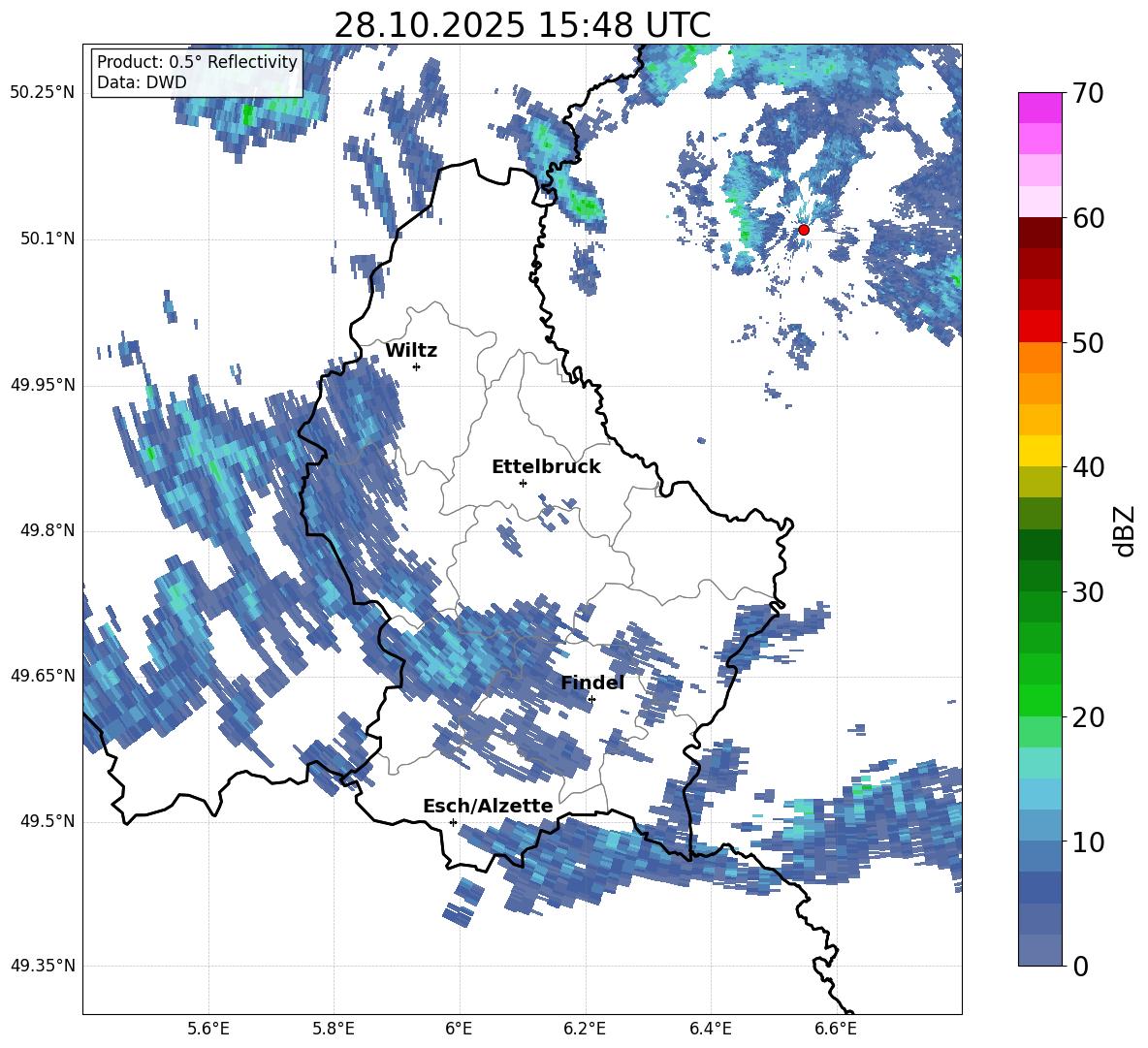Click the orange swatch just below 50
This screenshot has height=1048, width=1148.
(1040, 358)
